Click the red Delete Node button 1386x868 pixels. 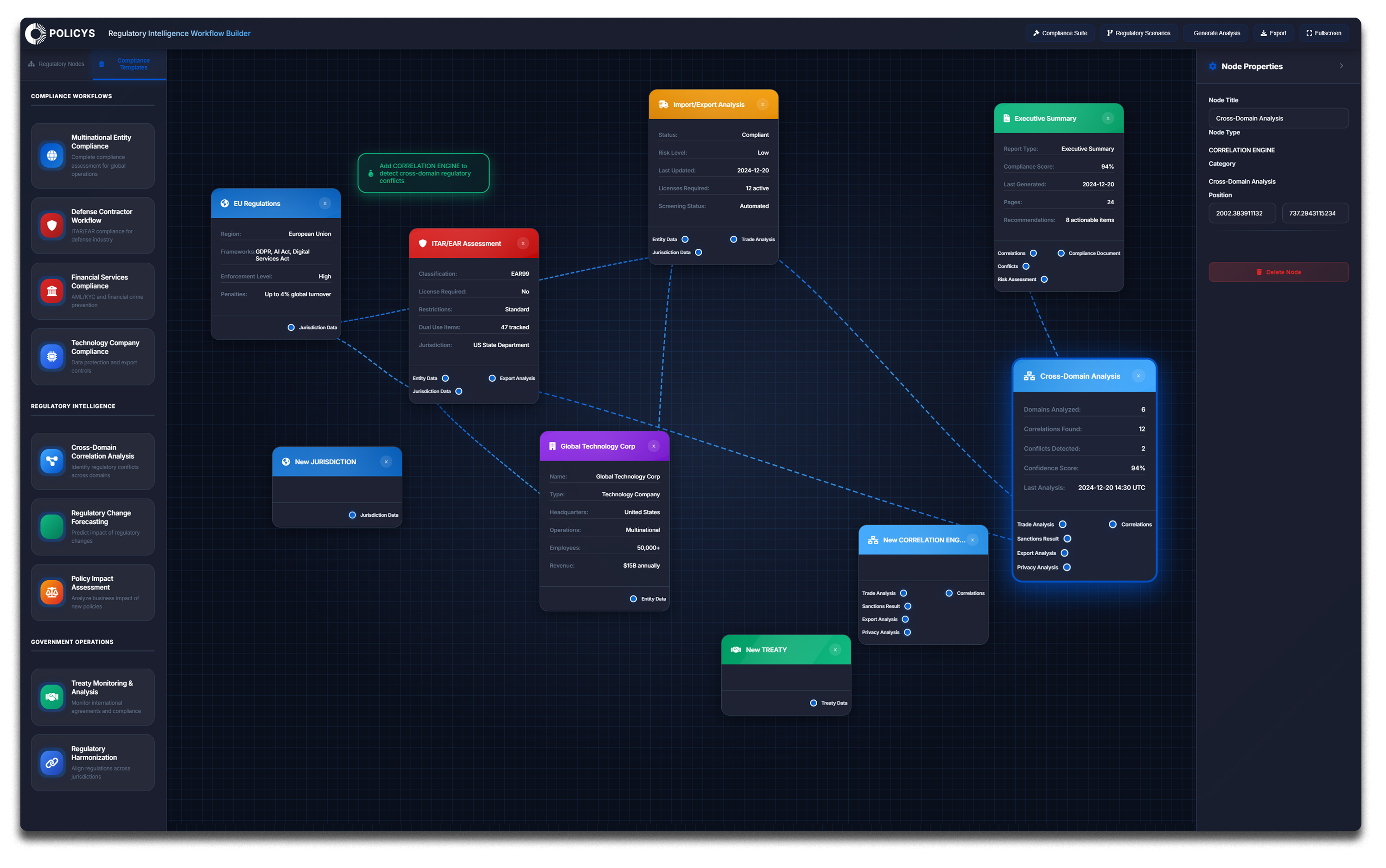pos(1278,272)
